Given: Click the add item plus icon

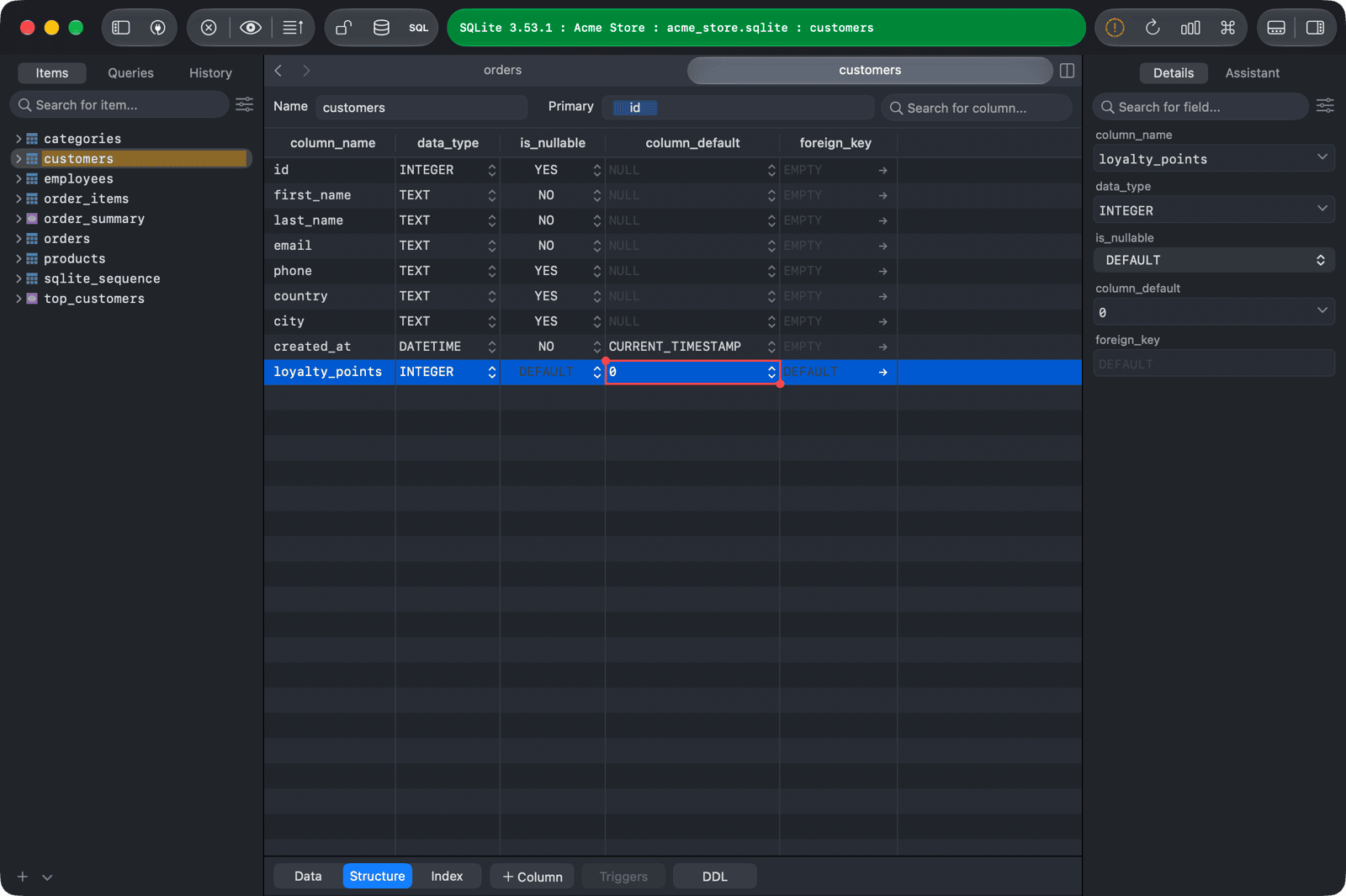Looking at the screenshot, I should pos(23,877).
